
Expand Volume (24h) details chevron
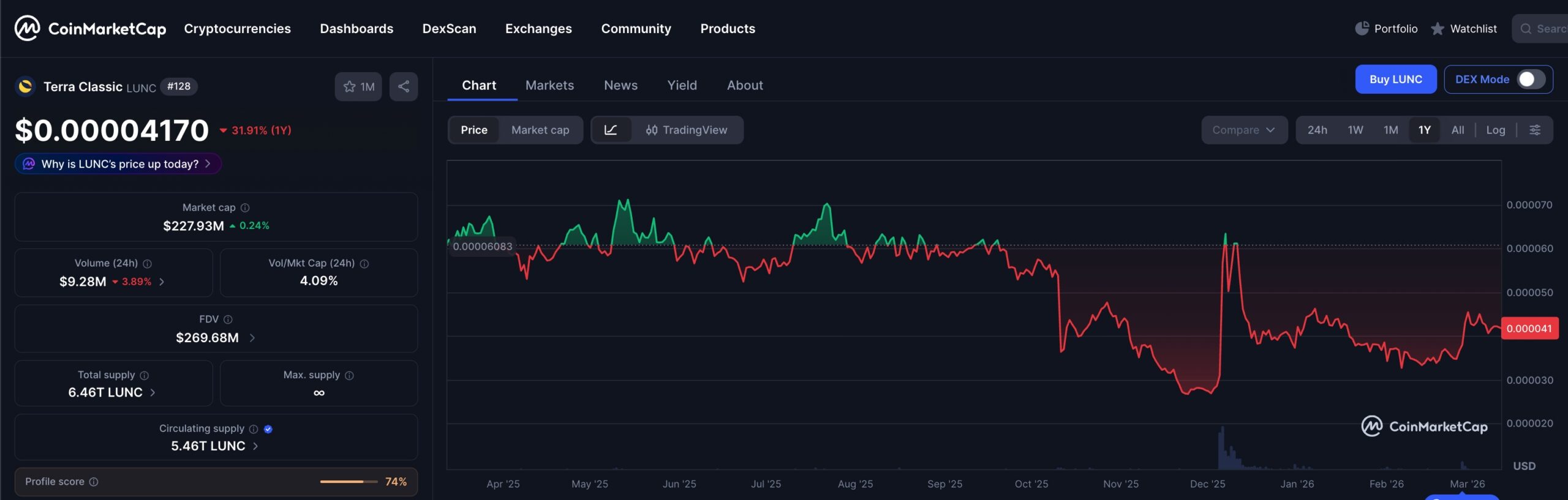[x=162, y=282]
